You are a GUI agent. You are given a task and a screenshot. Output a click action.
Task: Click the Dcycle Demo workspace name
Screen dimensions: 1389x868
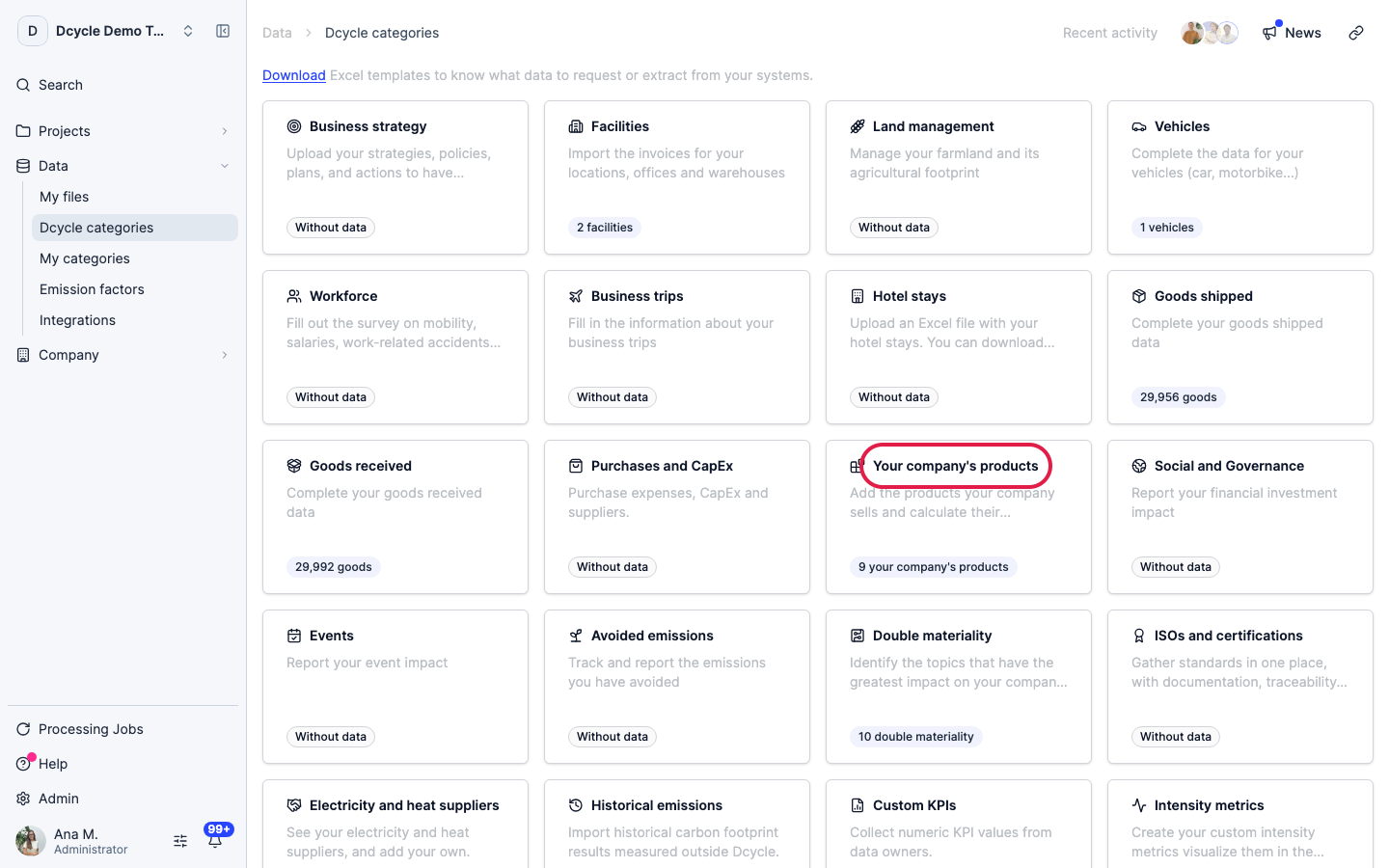(x=110, y=31)
